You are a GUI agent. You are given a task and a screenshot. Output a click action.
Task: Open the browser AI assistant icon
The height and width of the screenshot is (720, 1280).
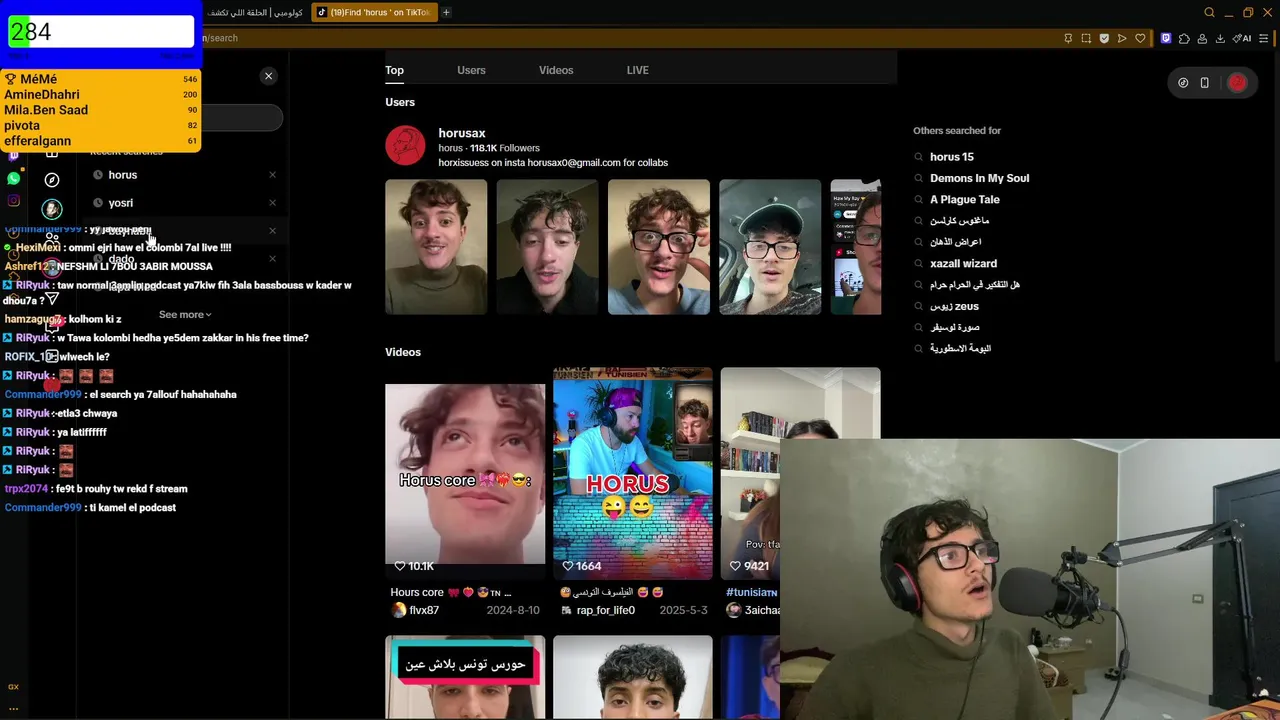point(1242,38)
